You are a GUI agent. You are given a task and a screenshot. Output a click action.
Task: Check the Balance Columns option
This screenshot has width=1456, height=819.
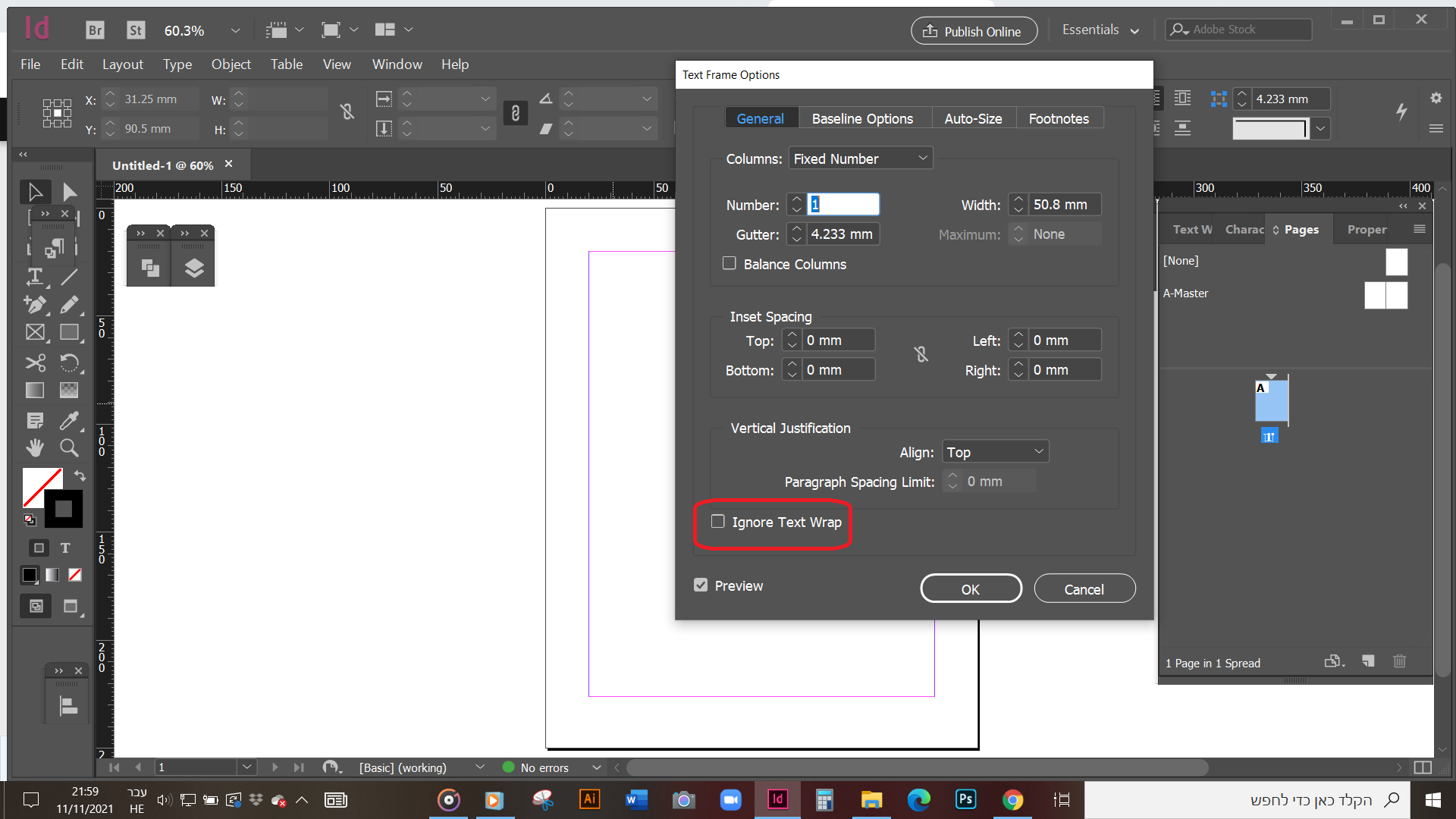point(729,263)
